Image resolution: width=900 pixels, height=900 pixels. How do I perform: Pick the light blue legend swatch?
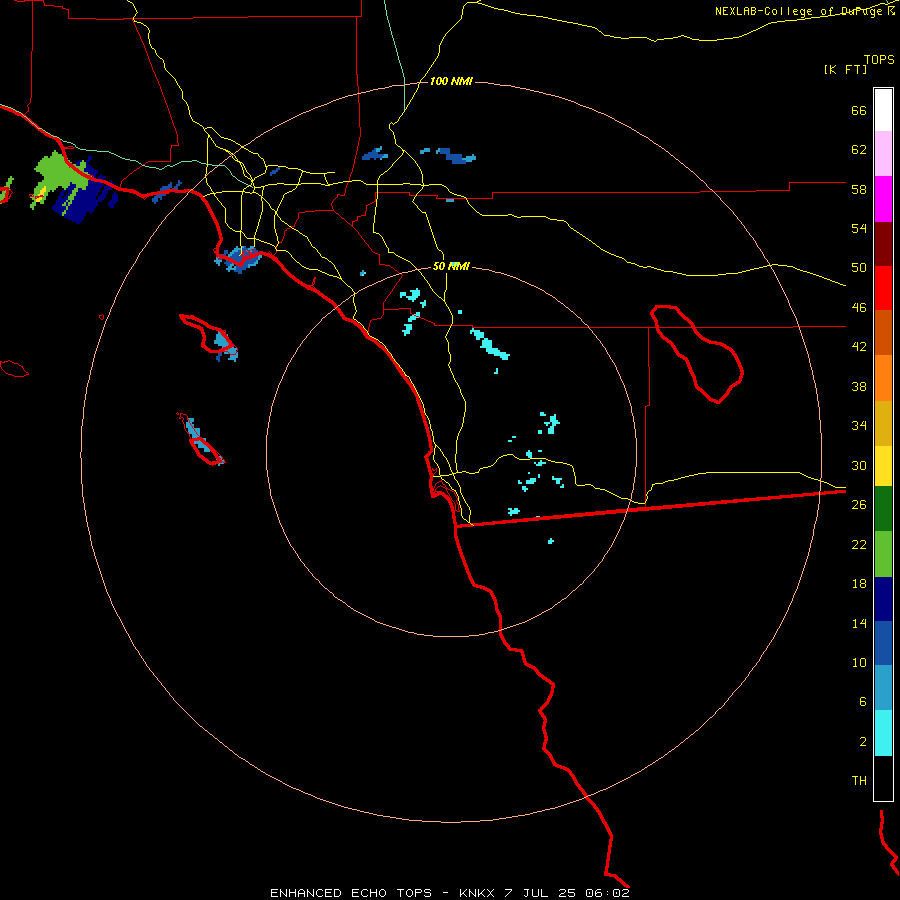pos(883,688)
